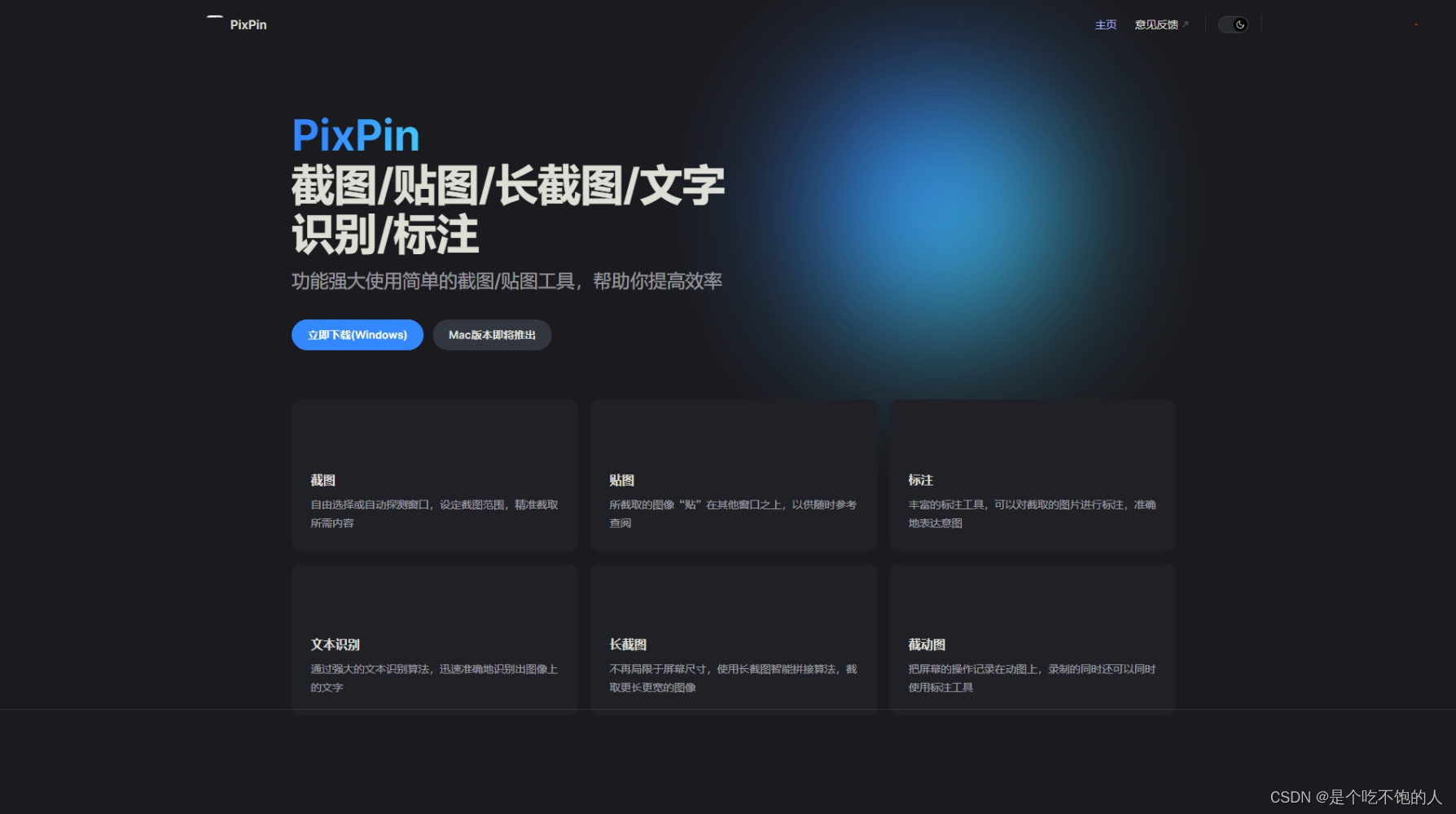The image size is (1456, 814).
Task: Open the 文本识别 feature card
Action: coord(434,640)
